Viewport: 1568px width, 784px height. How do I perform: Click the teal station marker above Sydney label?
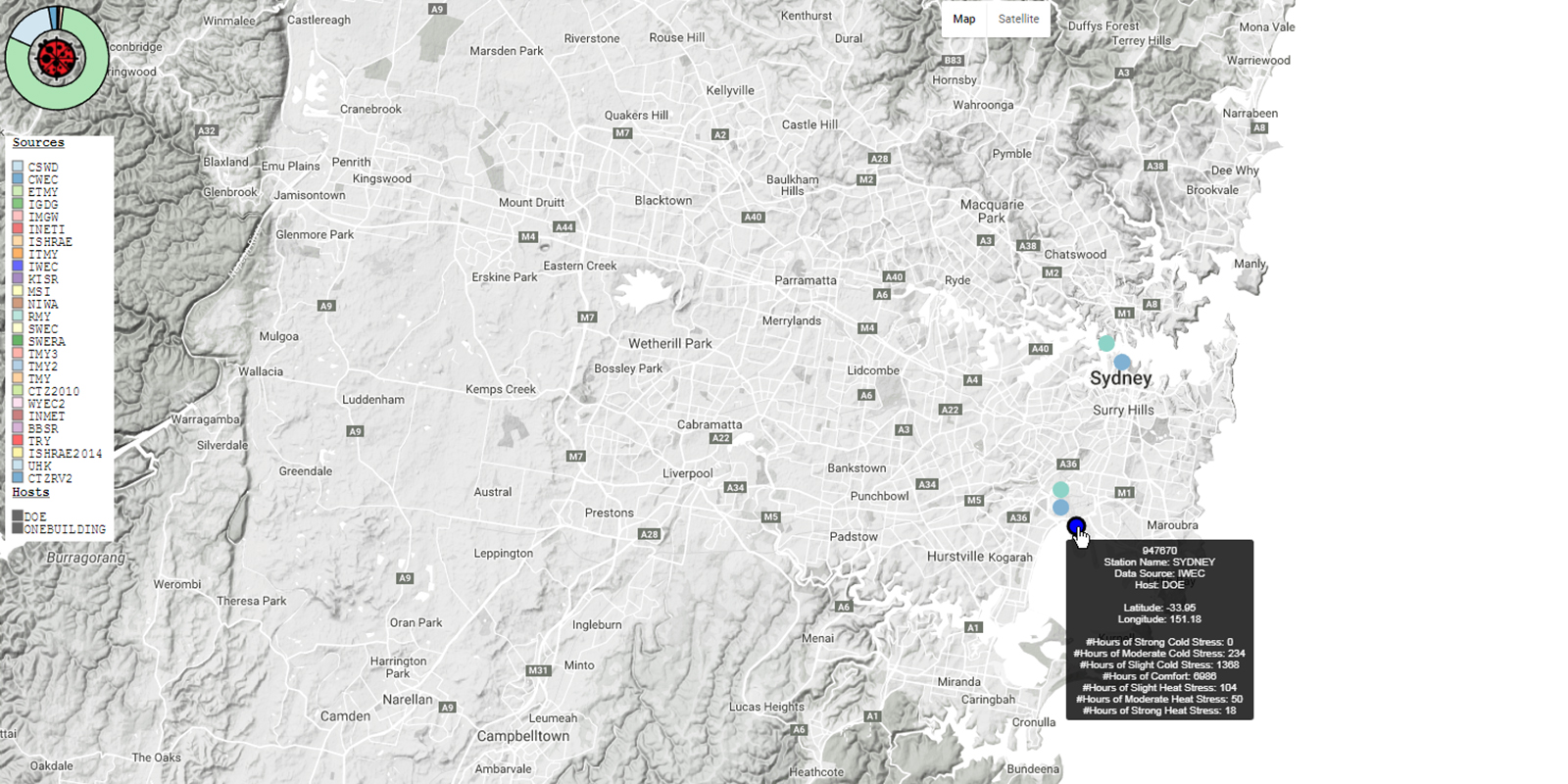pos(1105,343)
